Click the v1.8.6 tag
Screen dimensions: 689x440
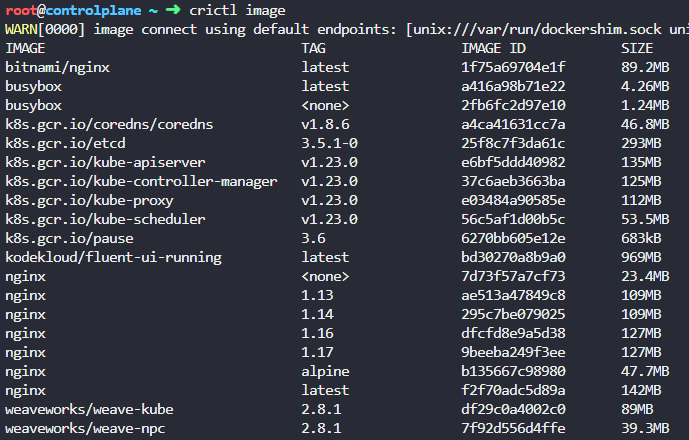[x=325, y=124]
